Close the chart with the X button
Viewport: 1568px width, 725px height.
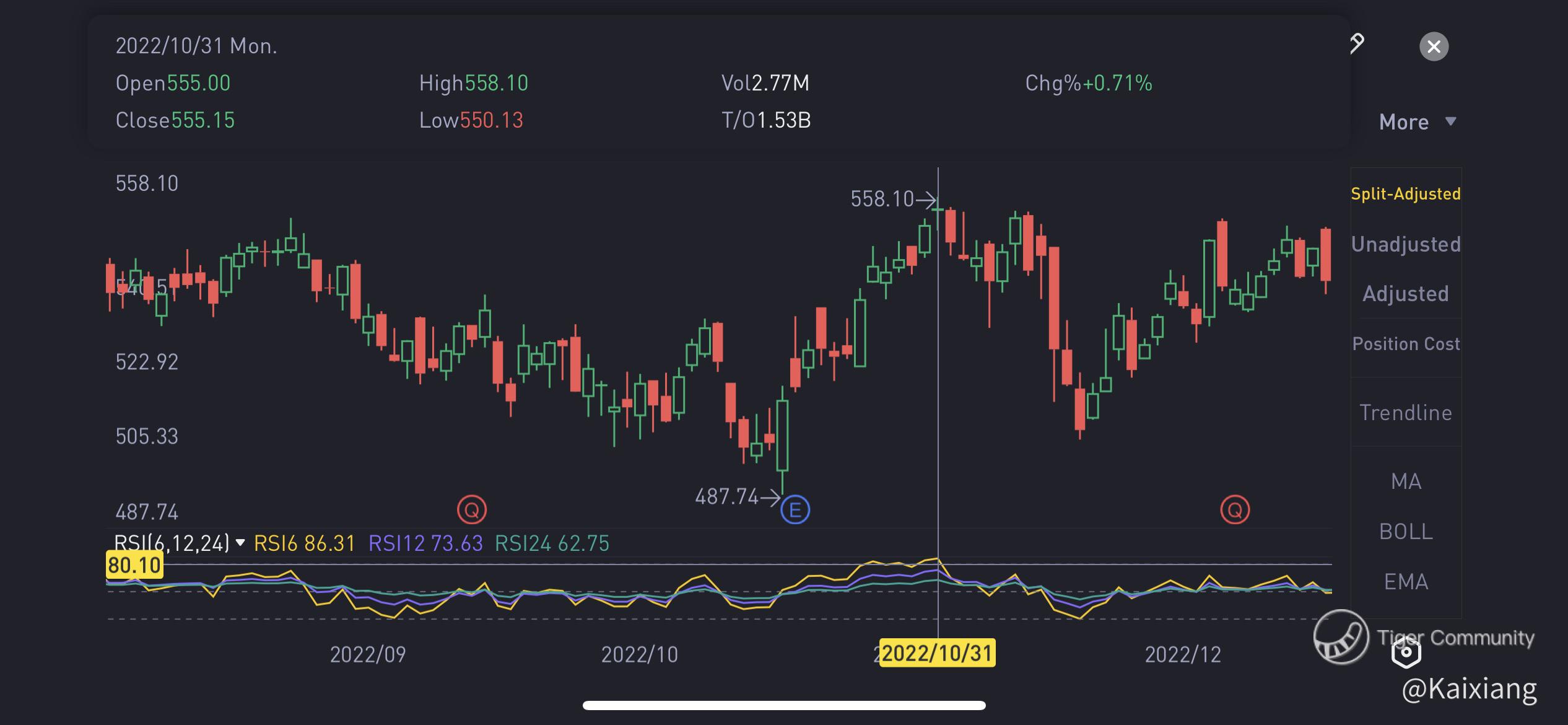click(x=1434, y=46)
